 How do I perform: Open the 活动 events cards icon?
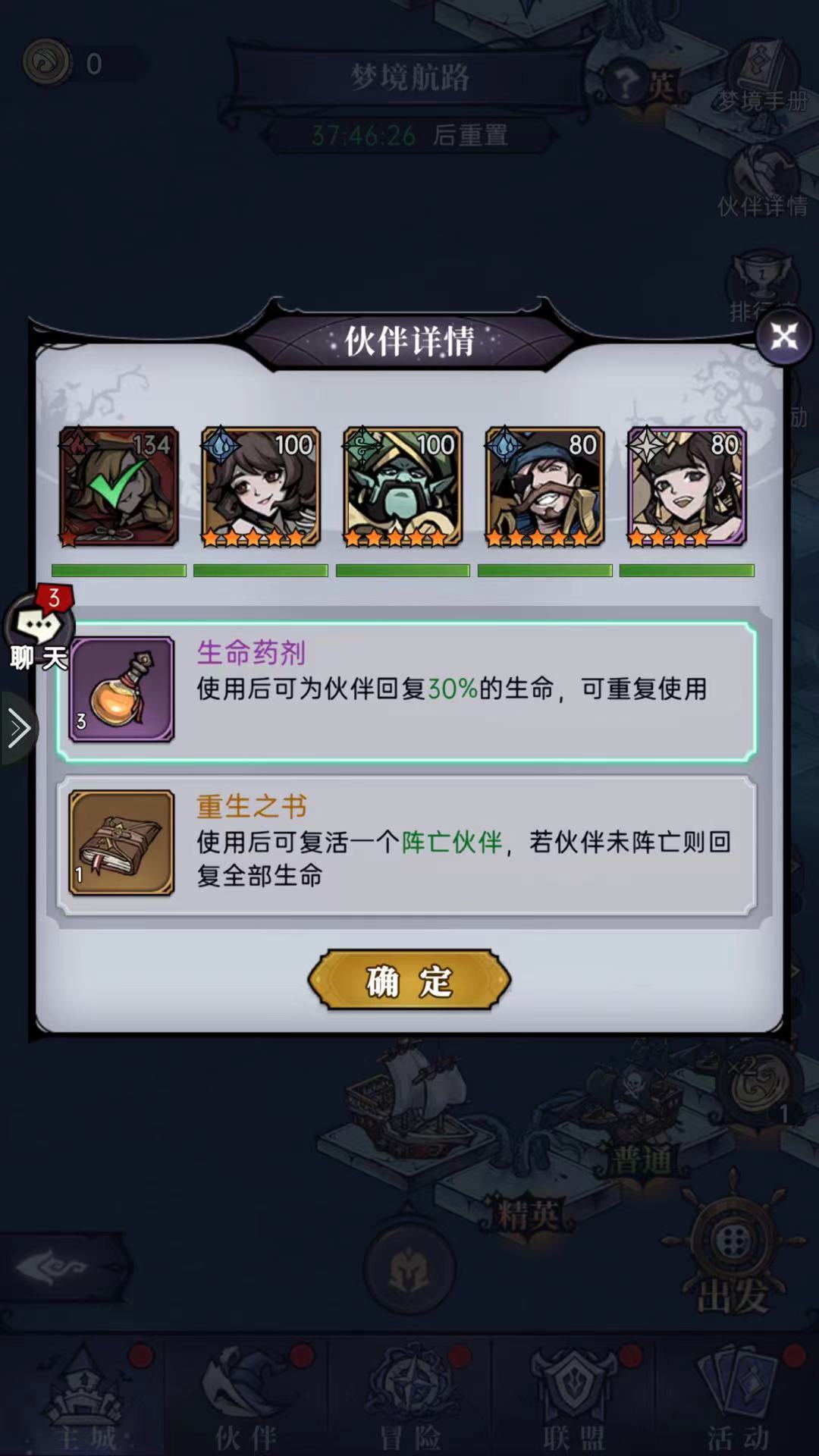pyautogui.click(x=738, y=1398)
